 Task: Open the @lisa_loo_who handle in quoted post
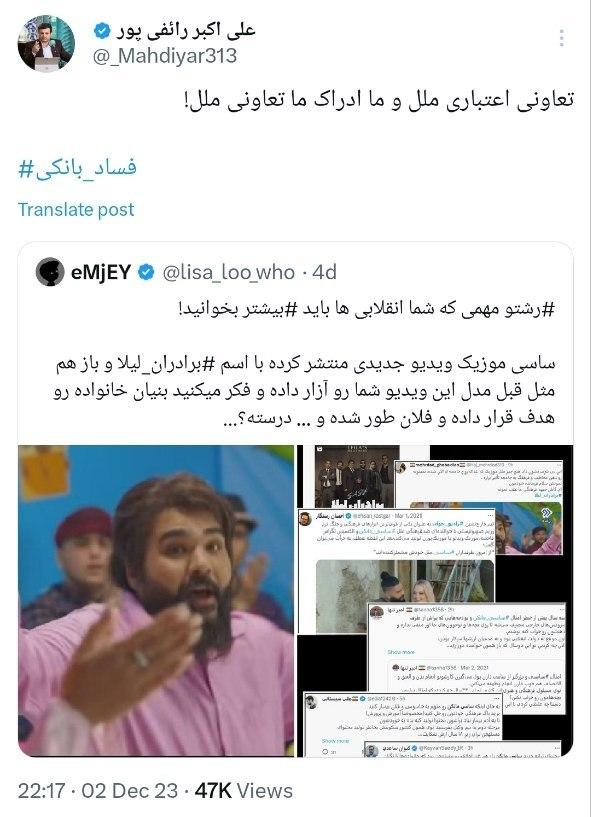coord(229,273)
